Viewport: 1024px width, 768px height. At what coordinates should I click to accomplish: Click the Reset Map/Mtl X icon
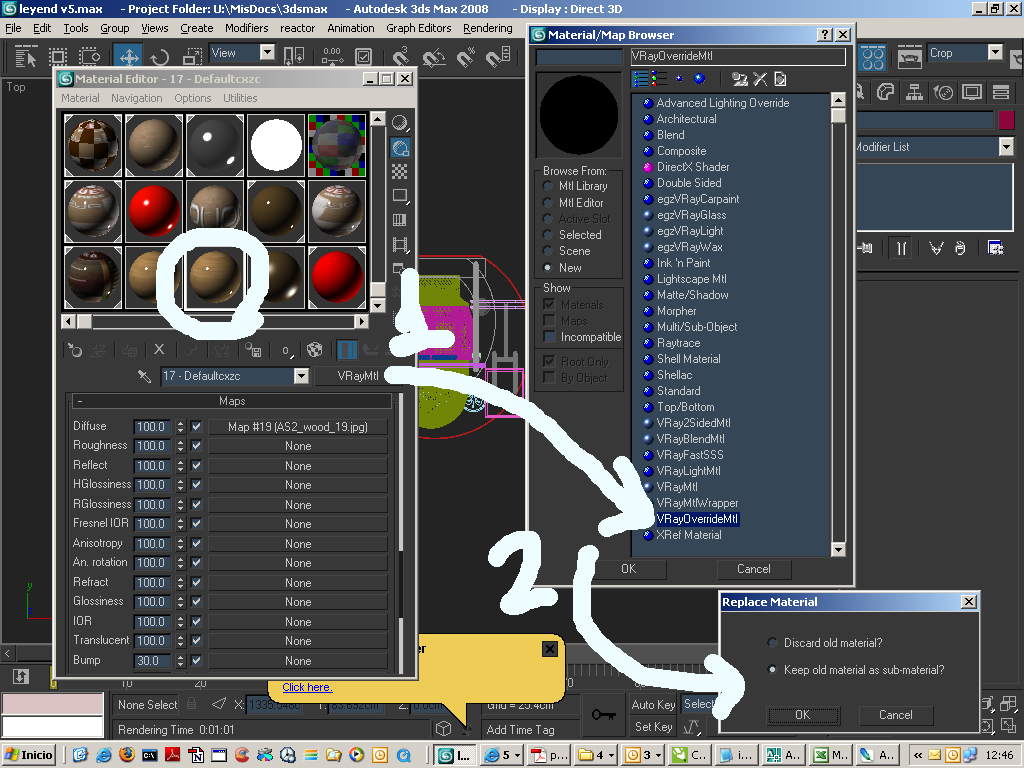point(159,350)
